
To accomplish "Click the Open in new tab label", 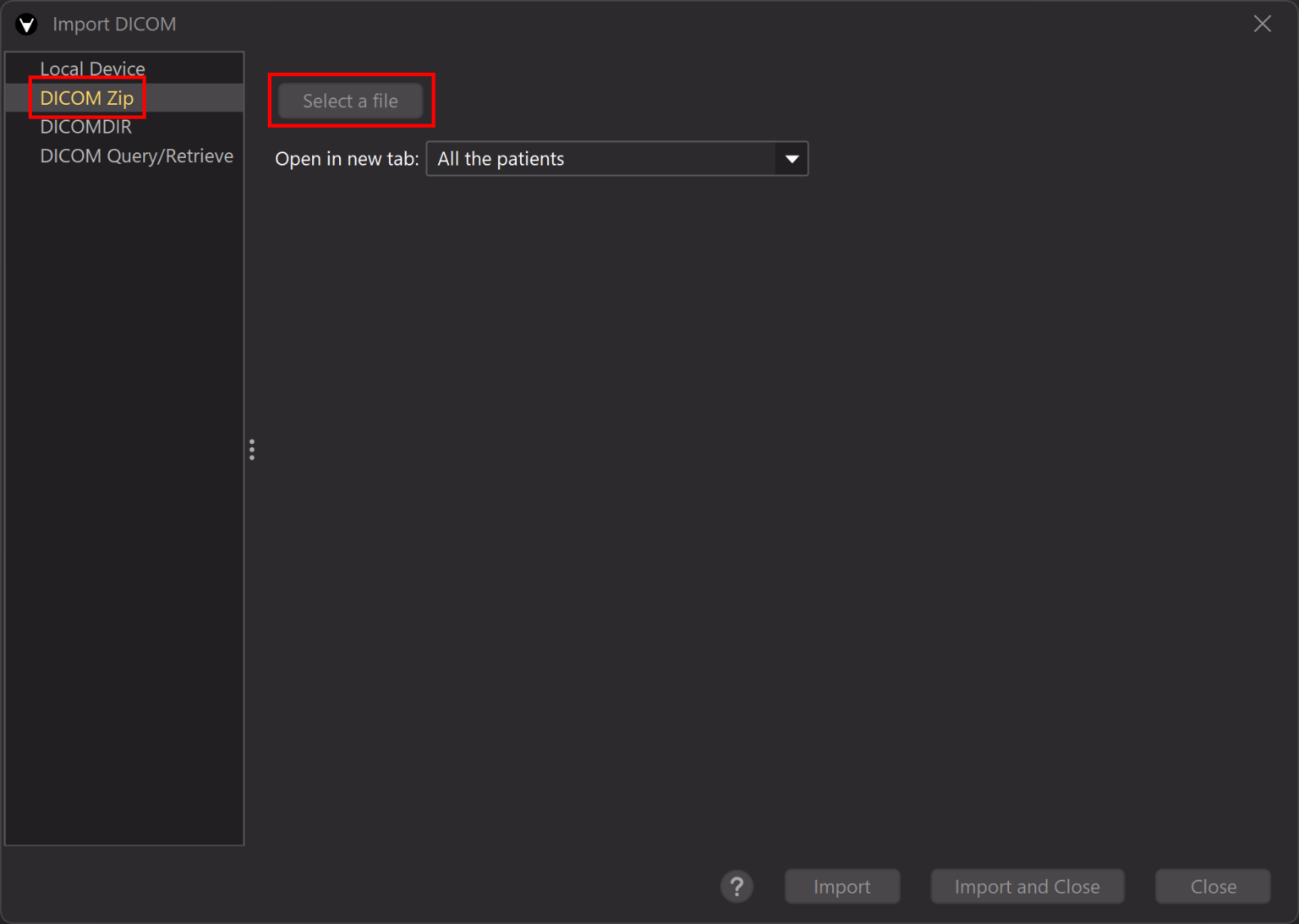I will click(x=347, y=159).
